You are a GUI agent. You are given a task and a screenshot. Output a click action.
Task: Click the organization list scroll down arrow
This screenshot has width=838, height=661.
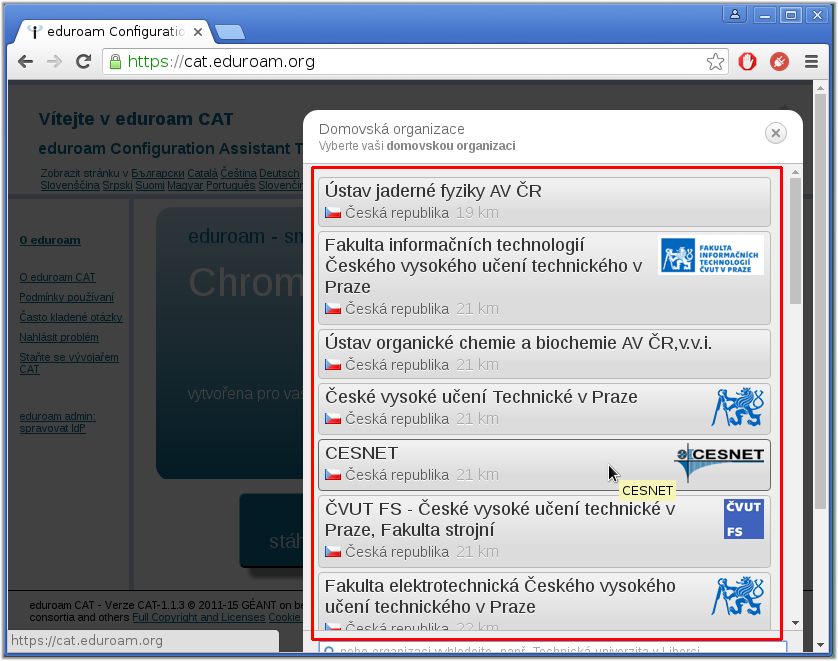(x=795, y=623)
